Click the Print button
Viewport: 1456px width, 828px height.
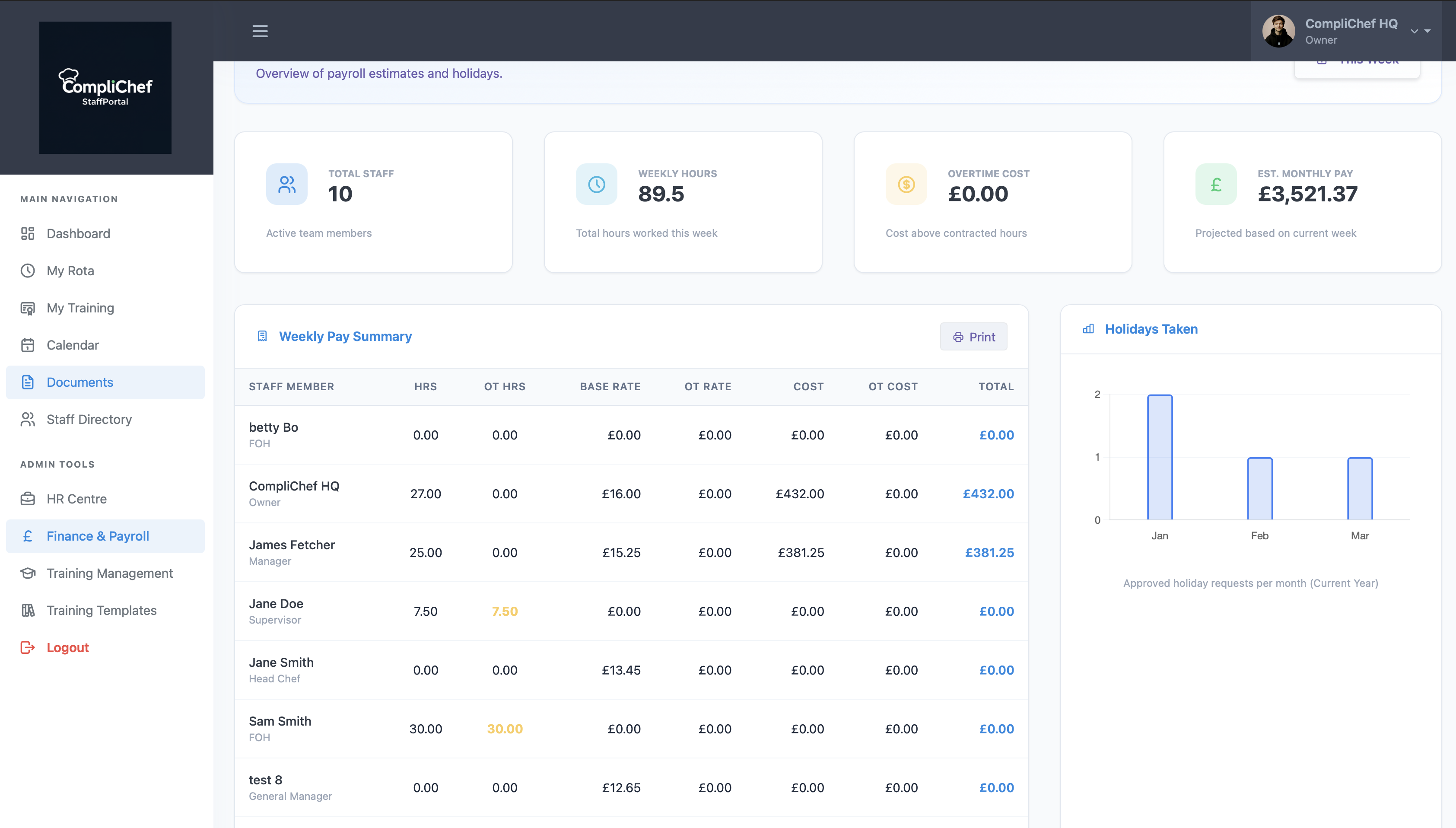[973, 336]
